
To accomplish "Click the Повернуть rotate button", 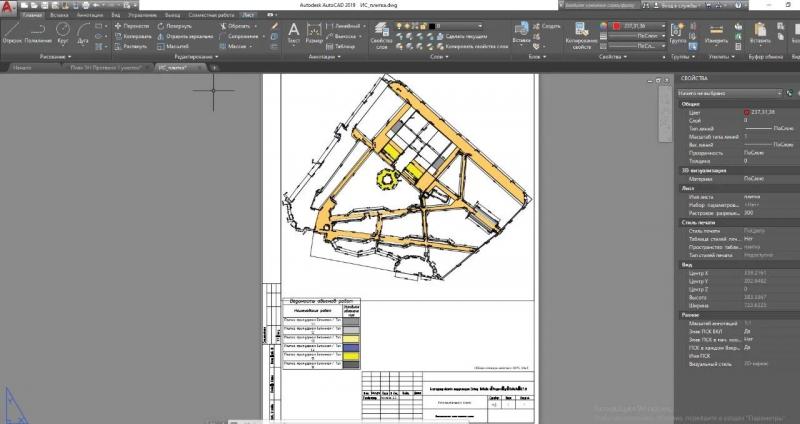I will coord(174,26).
